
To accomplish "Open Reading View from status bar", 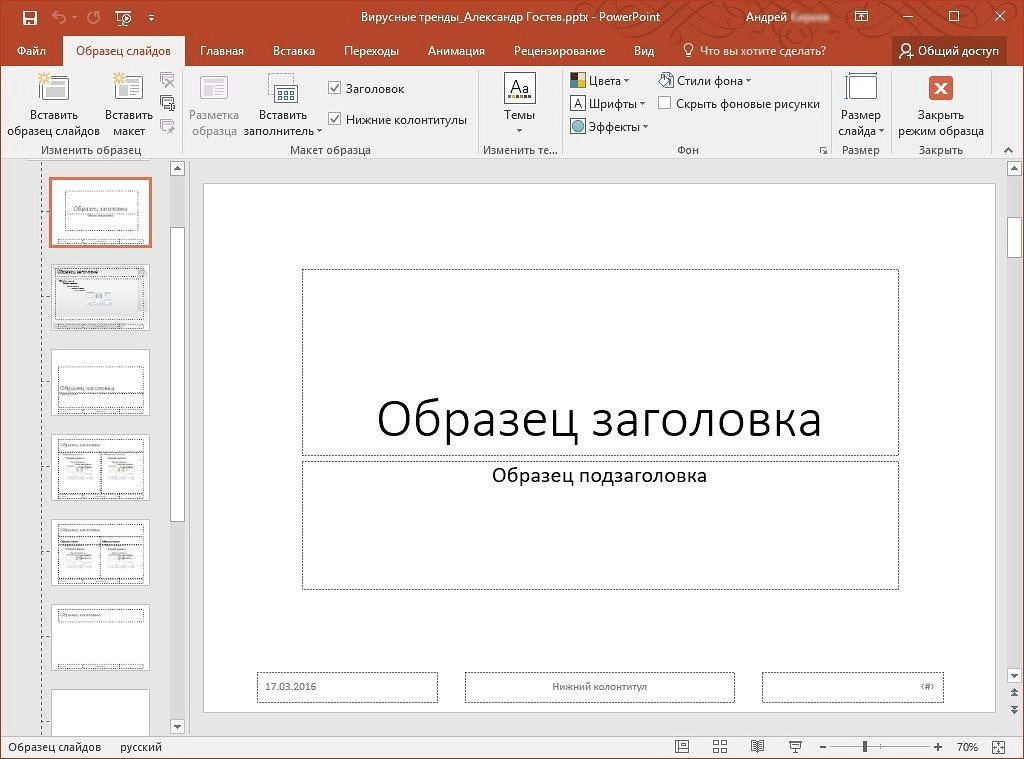I will [x=757, y=747].
